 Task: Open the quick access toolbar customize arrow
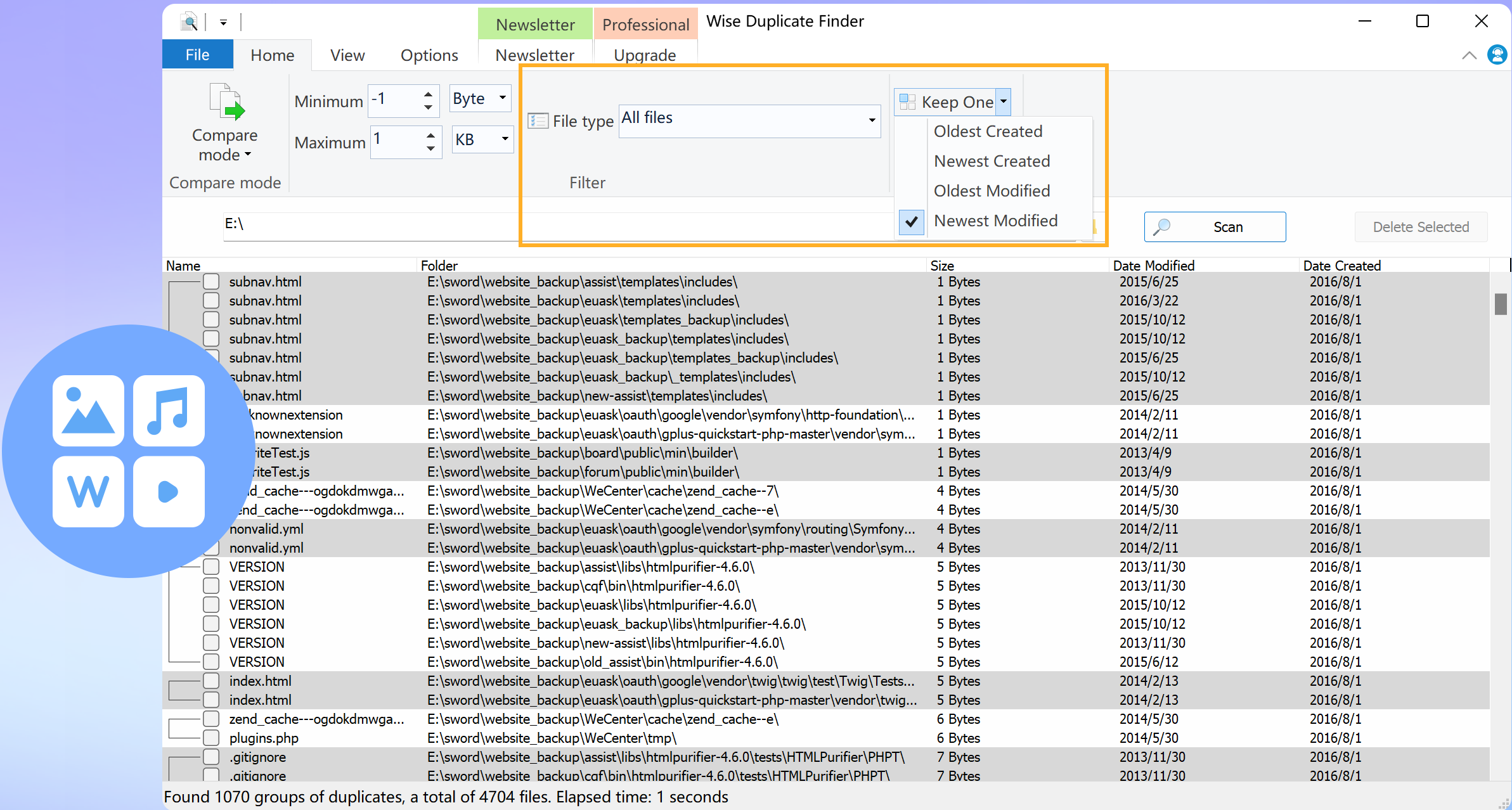tap(223, 23)
